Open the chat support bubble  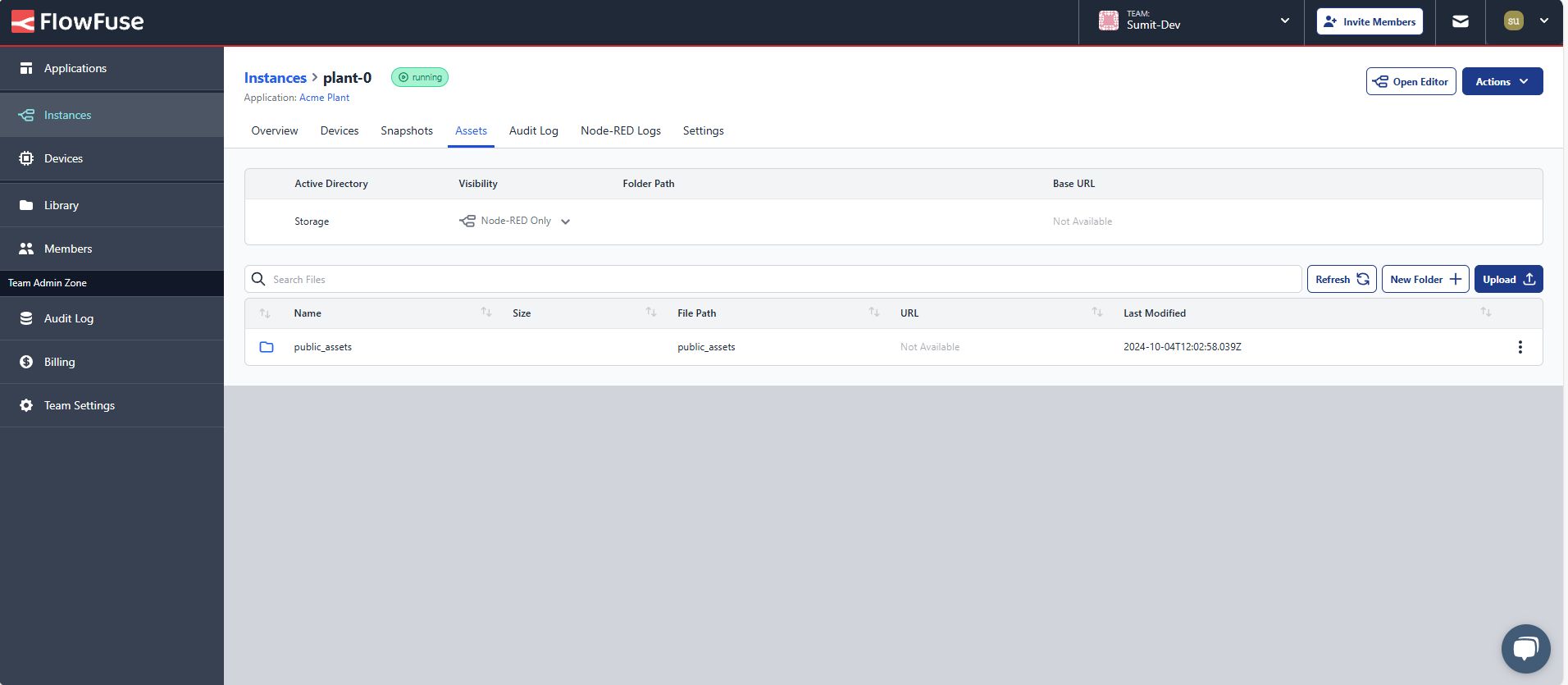(1526, 649)
